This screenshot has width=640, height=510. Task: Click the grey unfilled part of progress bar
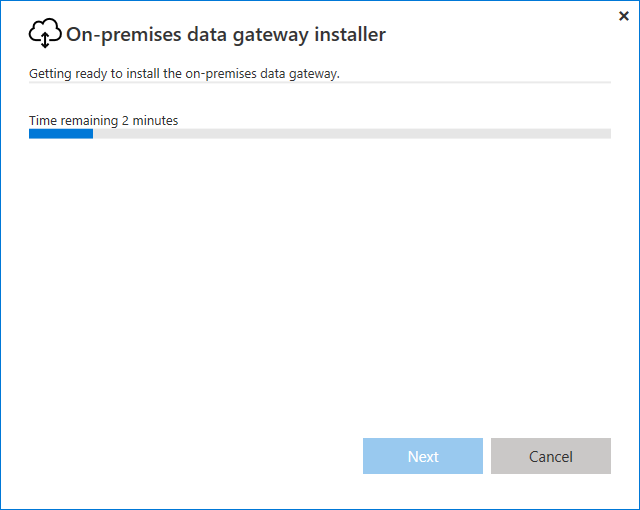pyautogui.click(x=350, y=133)
